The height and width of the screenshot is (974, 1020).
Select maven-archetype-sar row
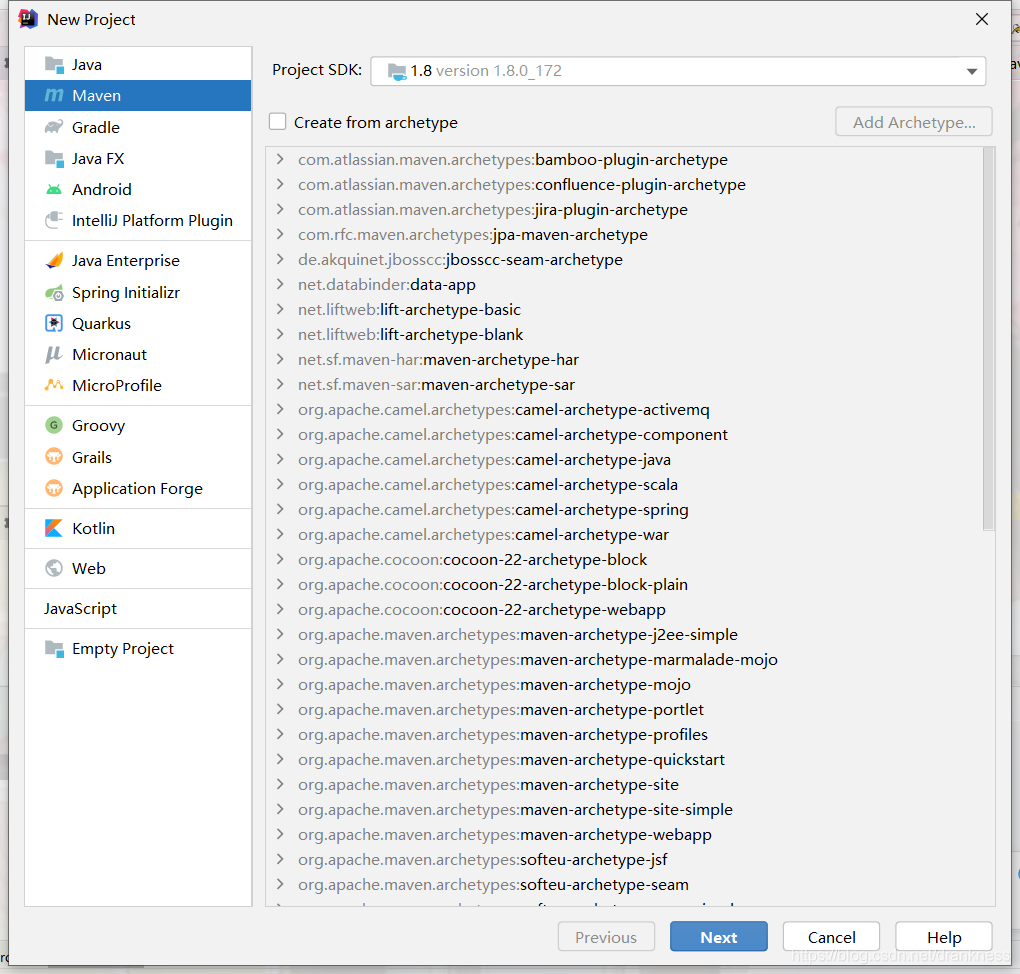[624, 385]
